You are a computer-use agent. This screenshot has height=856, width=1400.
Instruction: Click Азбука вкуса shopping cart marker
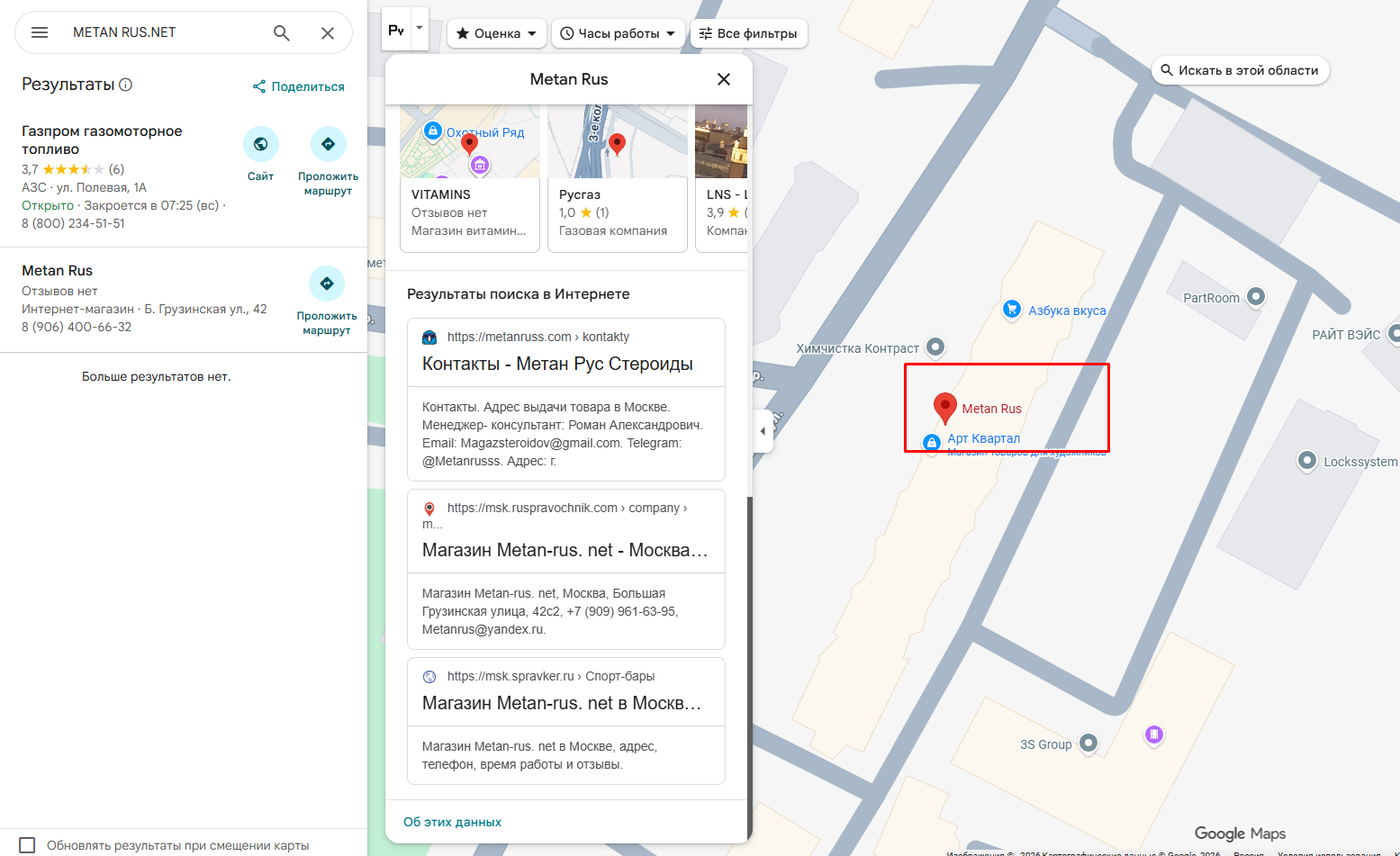click(x=1012, y=310)
